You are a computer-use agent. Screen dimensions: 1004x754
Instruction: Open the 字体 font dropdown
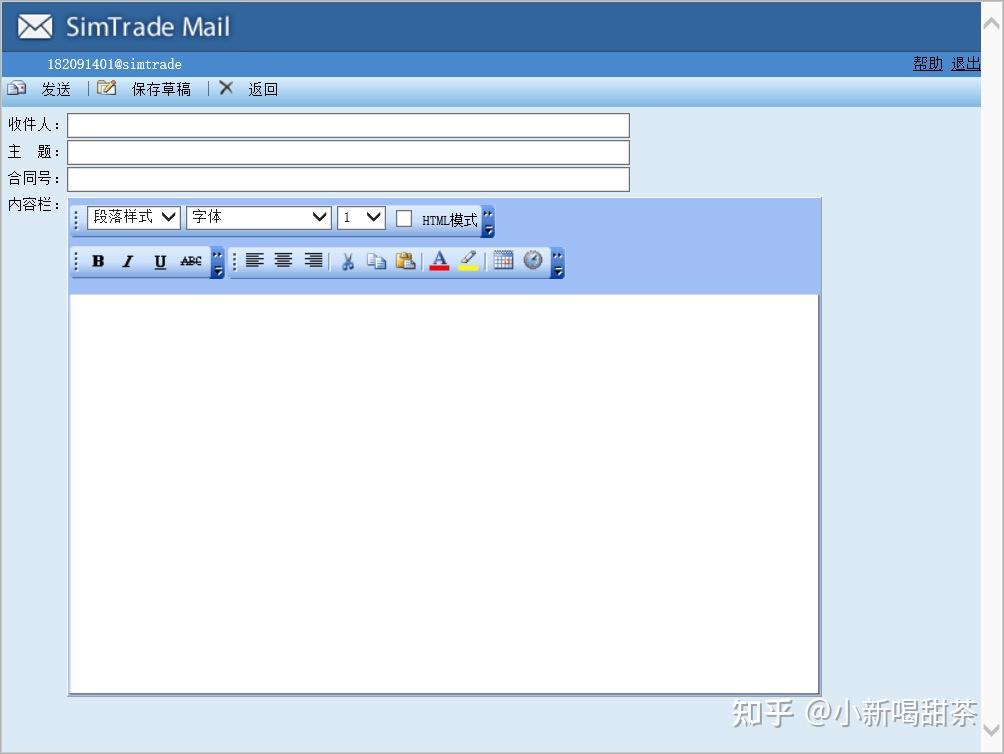[259, 217]
